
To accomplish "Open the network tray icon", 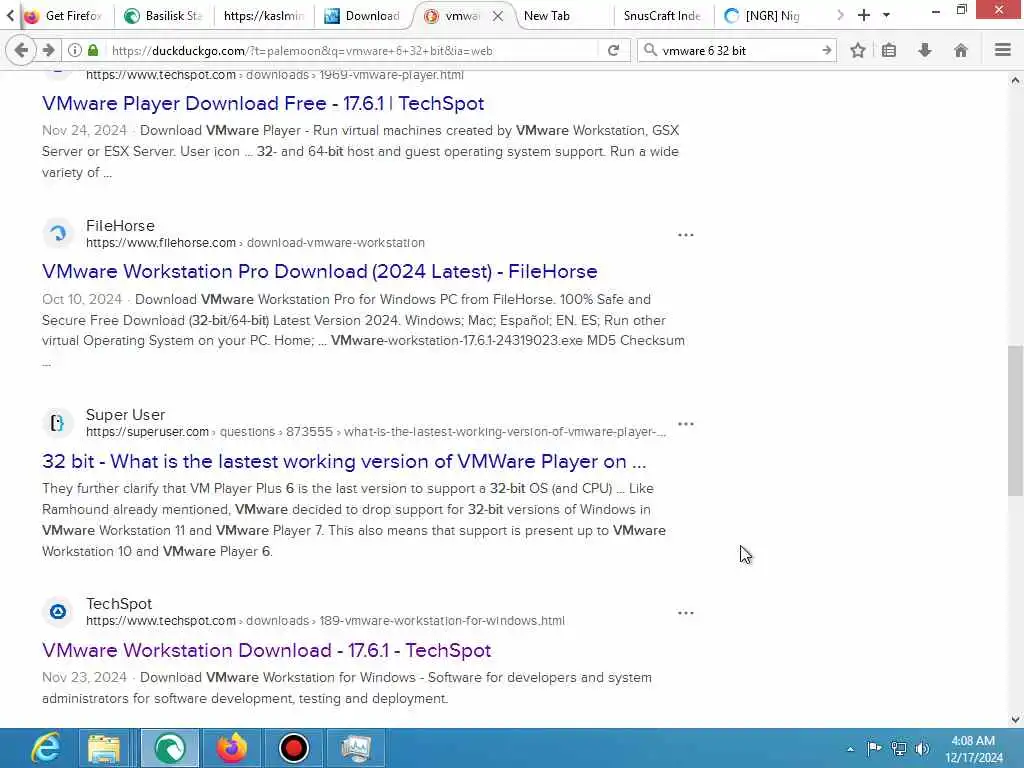I will pyautogui.click(x=899, y=748).
